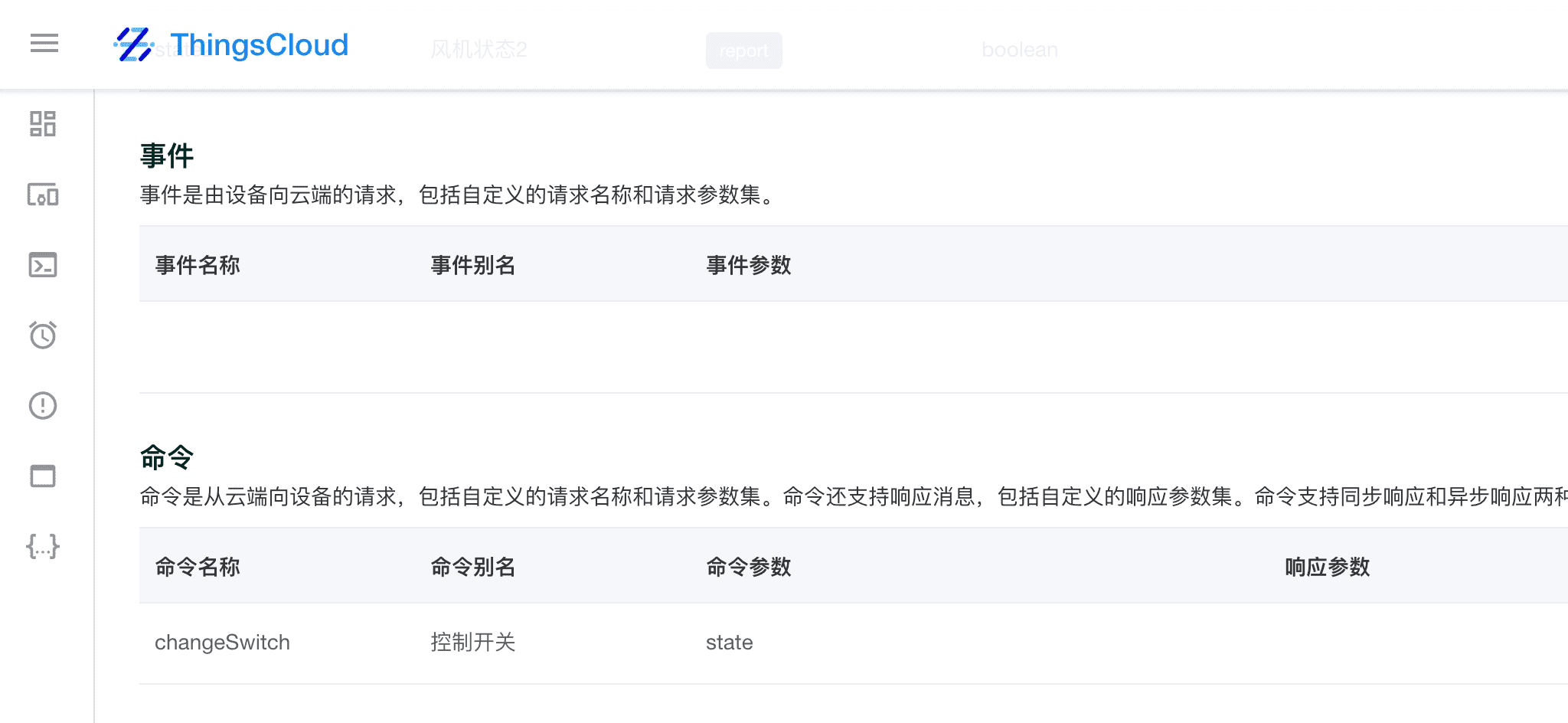The height and width of the screenshot is (723, 1568).
Task: Select the 事件名称 column header
Action: [x=197, y=265]
